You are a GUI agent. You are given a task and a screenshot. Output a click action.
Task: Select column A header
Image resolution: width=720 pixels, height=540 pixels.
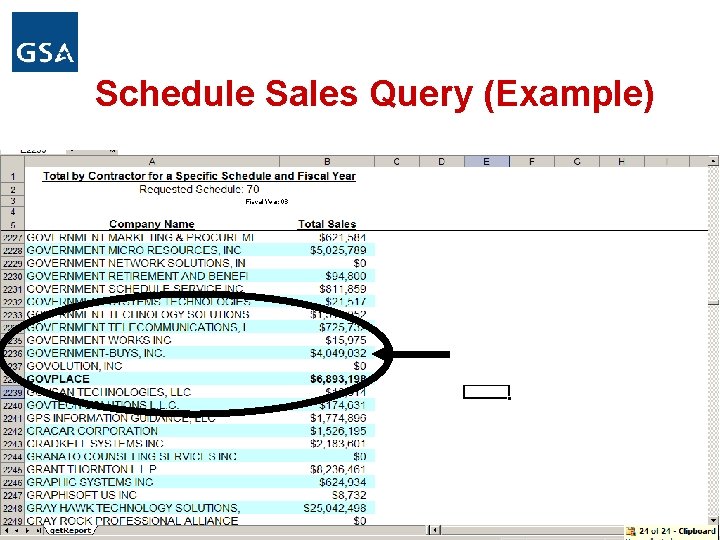click(x=152, y=161)
